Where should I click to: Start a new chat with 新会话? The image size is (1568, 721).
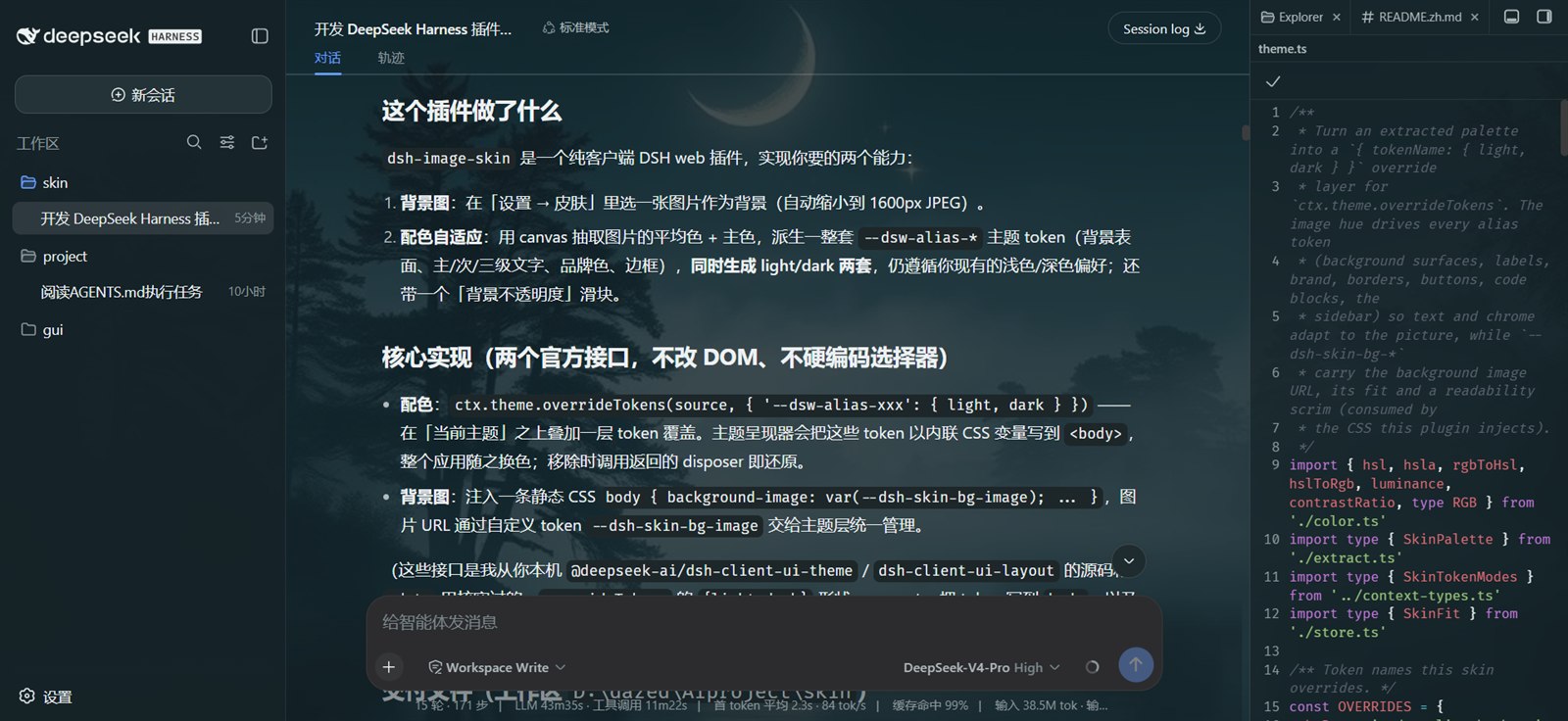(143, 95)
